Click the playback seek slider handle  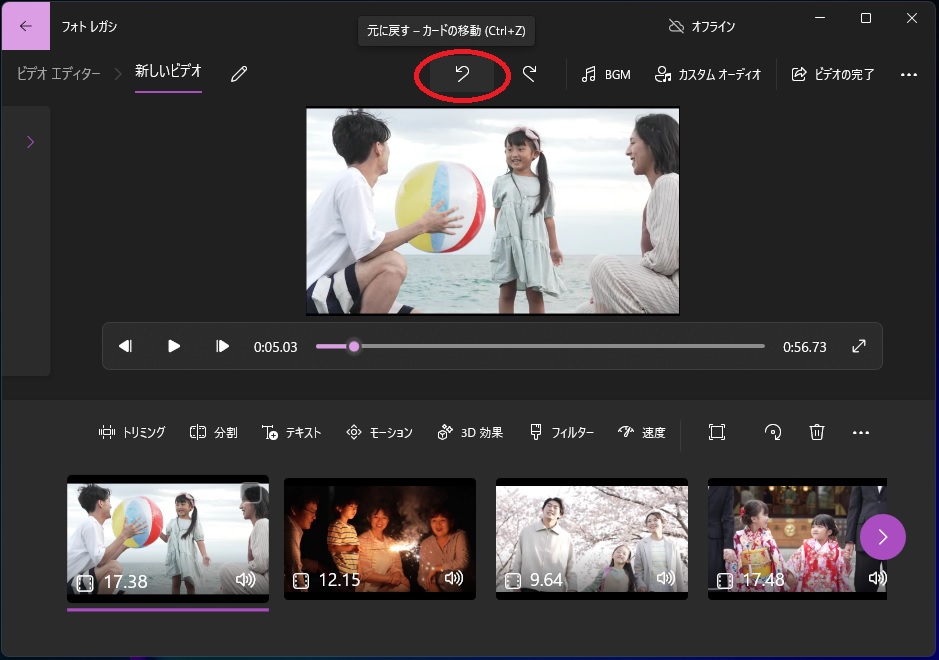click(354, 346)
